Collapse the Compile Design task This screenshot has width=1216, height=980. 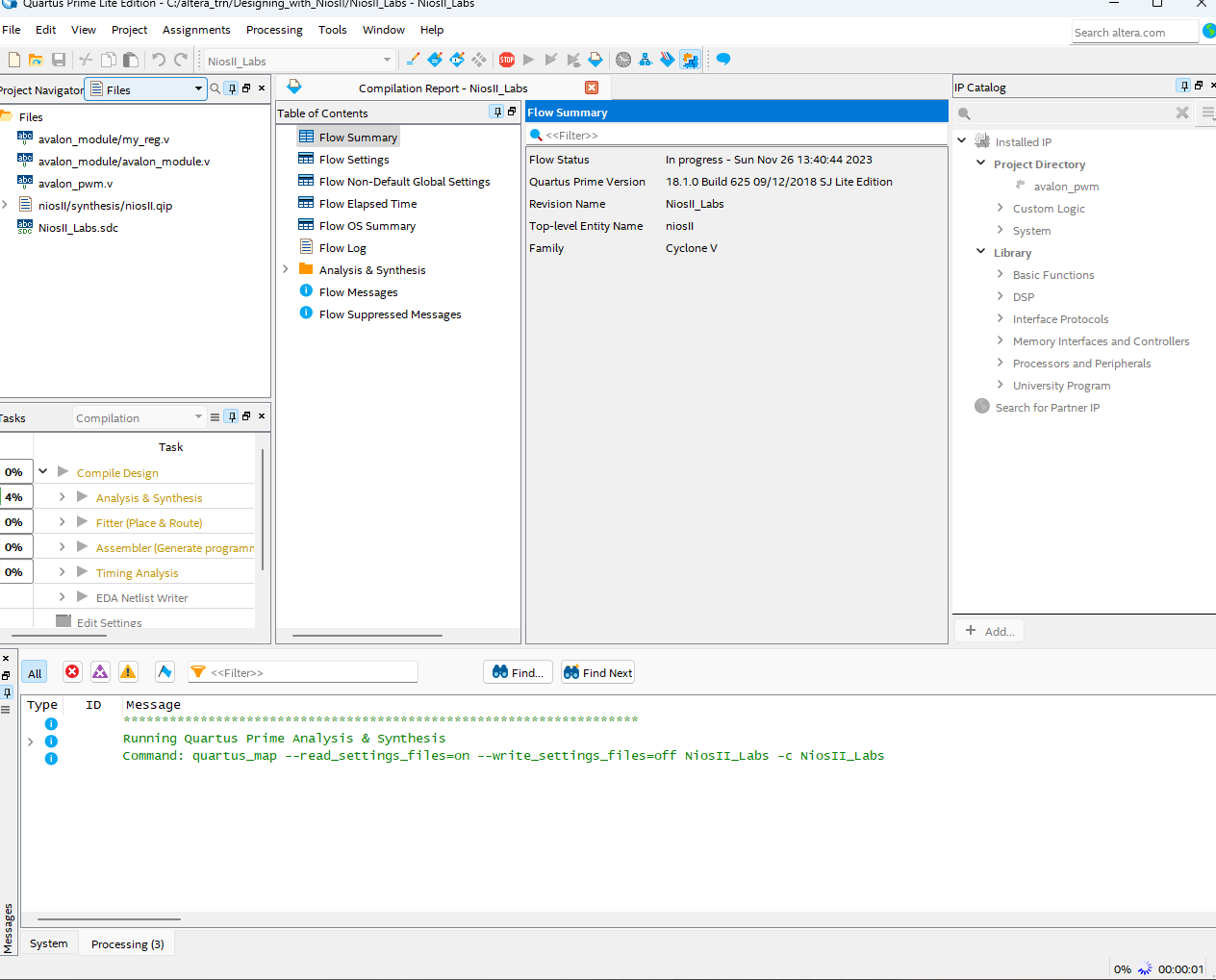(x=43, y=471)
